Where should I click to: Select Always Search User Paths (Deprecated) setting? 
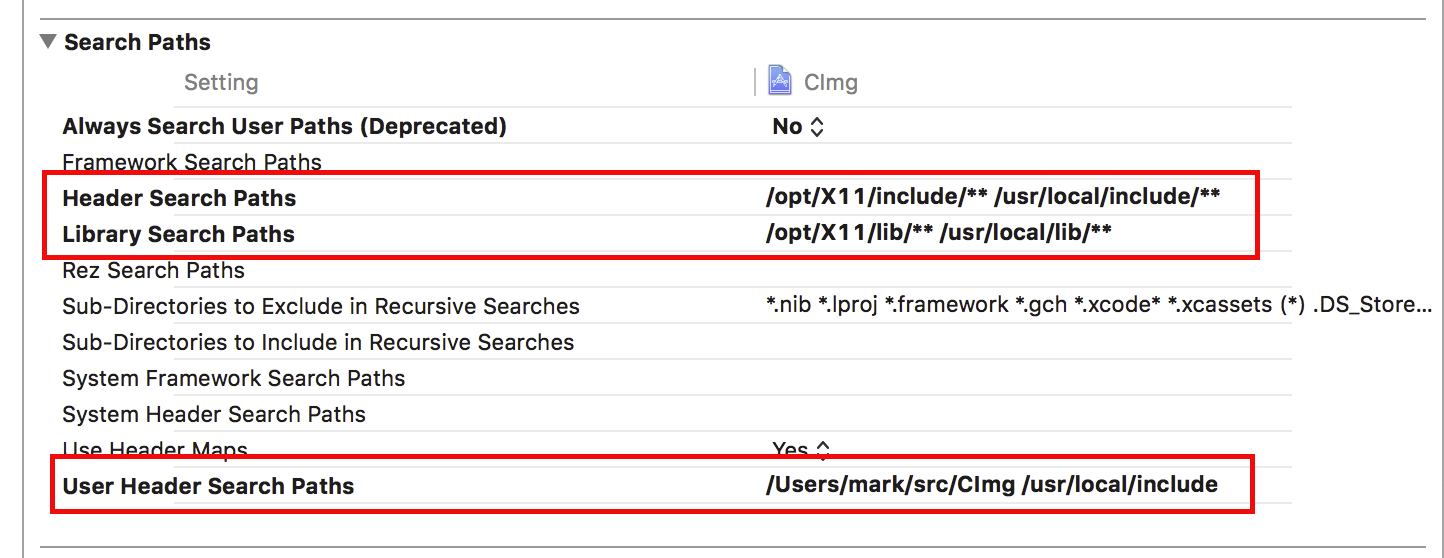pyautogui.click(x=284, y=126)
